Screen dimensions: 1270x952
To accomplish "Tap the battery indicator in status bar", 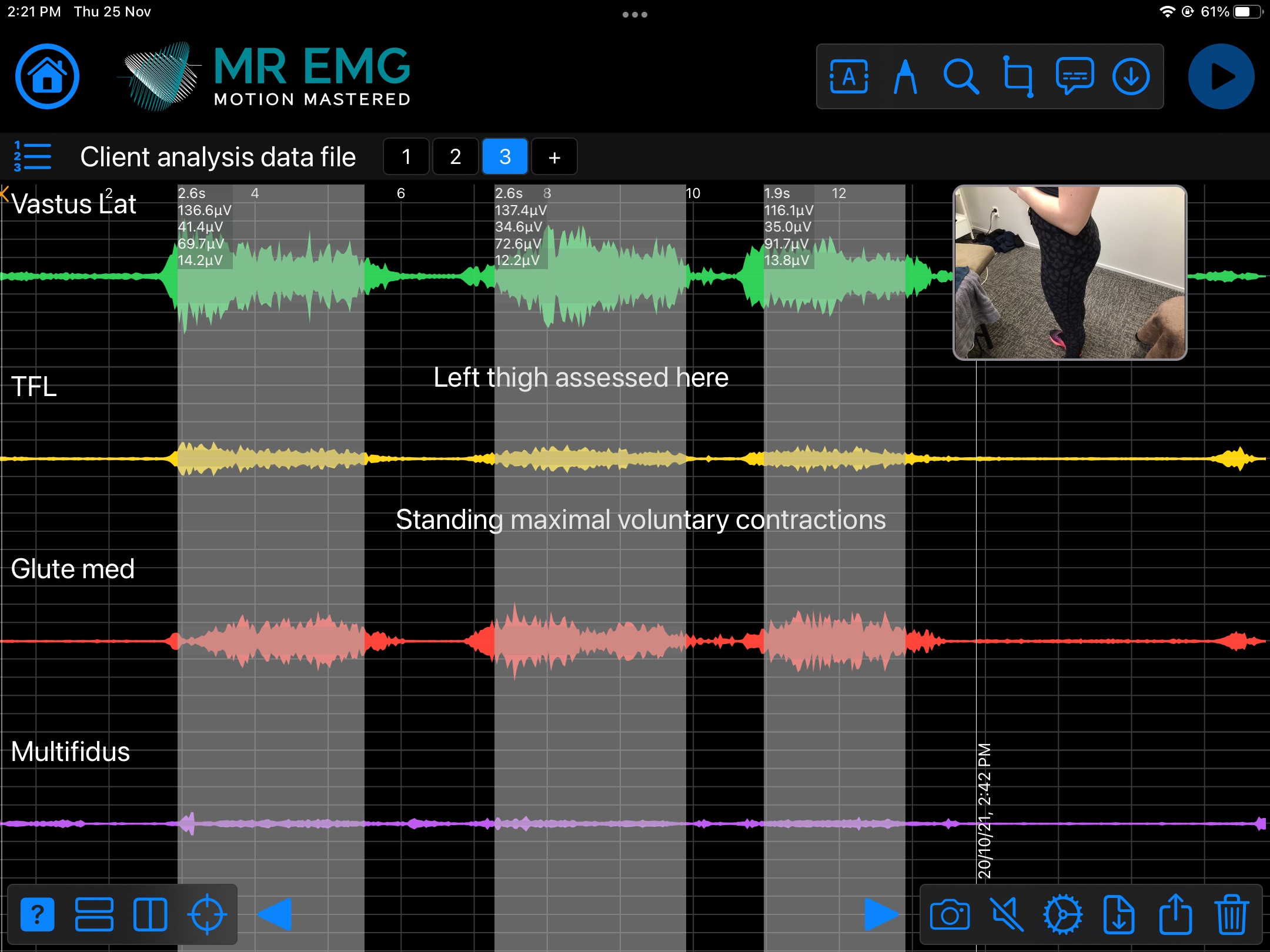I will pos(1247,12).
